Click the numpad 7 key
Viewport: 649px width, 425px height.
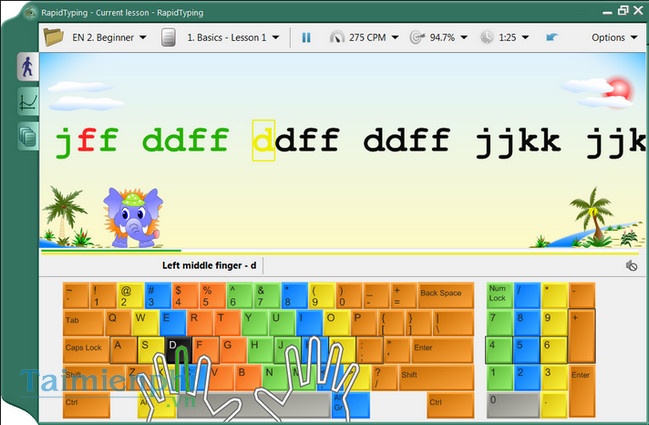click(500, 323)
